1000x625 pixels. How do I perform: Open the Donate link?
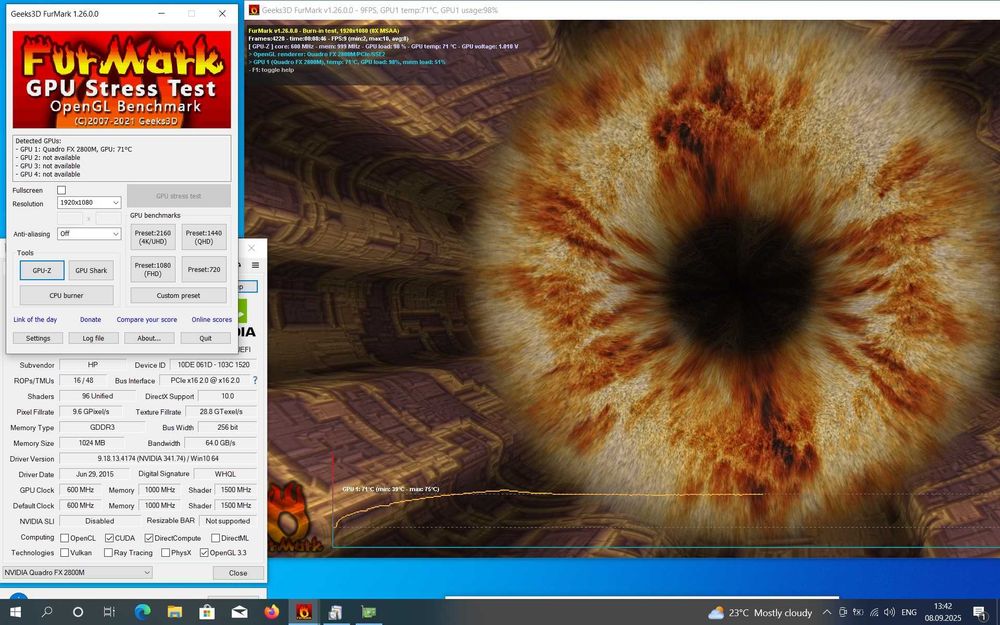pos(91,320)
